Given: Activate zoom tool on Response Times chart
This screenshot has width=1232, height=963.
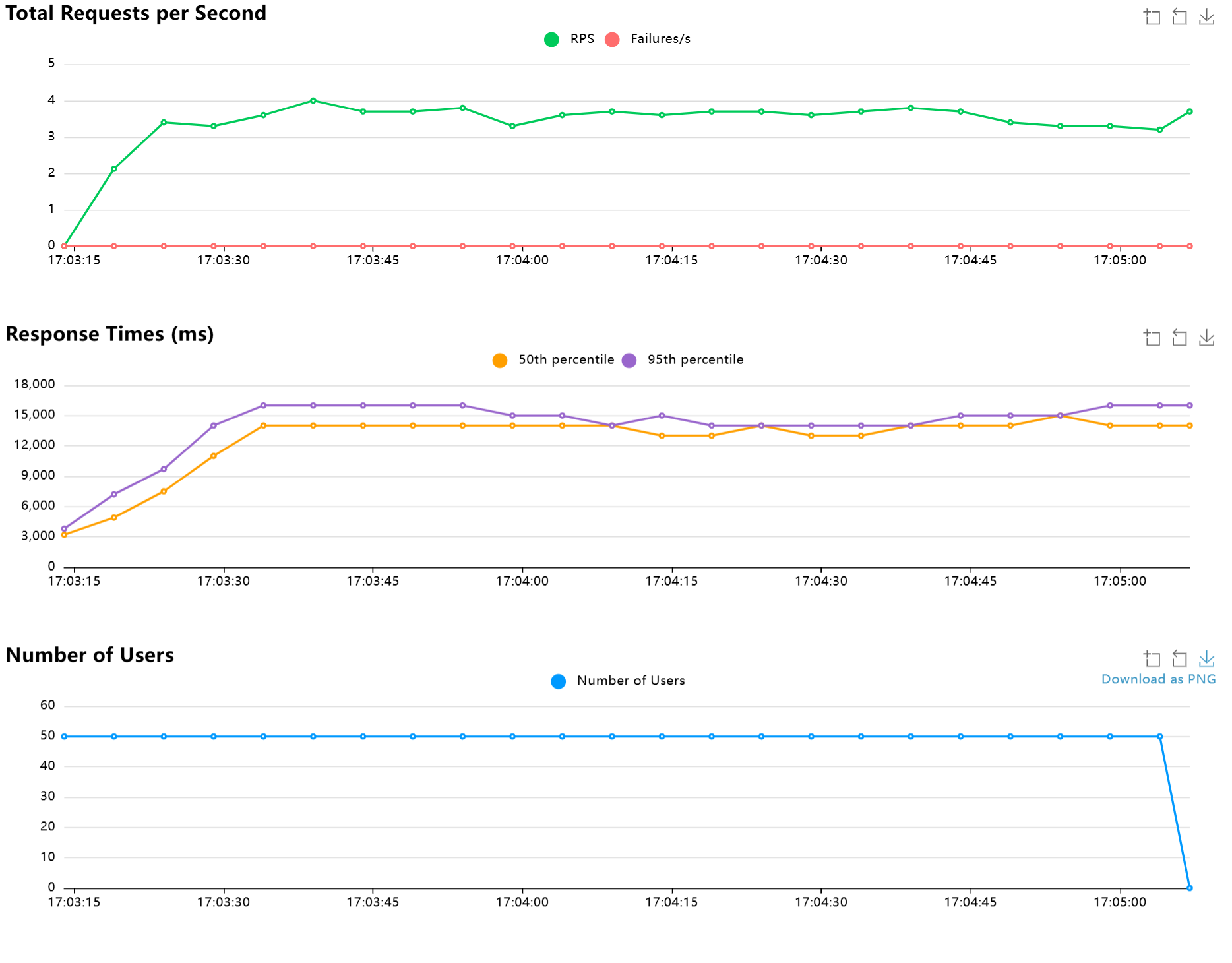Looking at the screenshot, I should [1152, 338].
